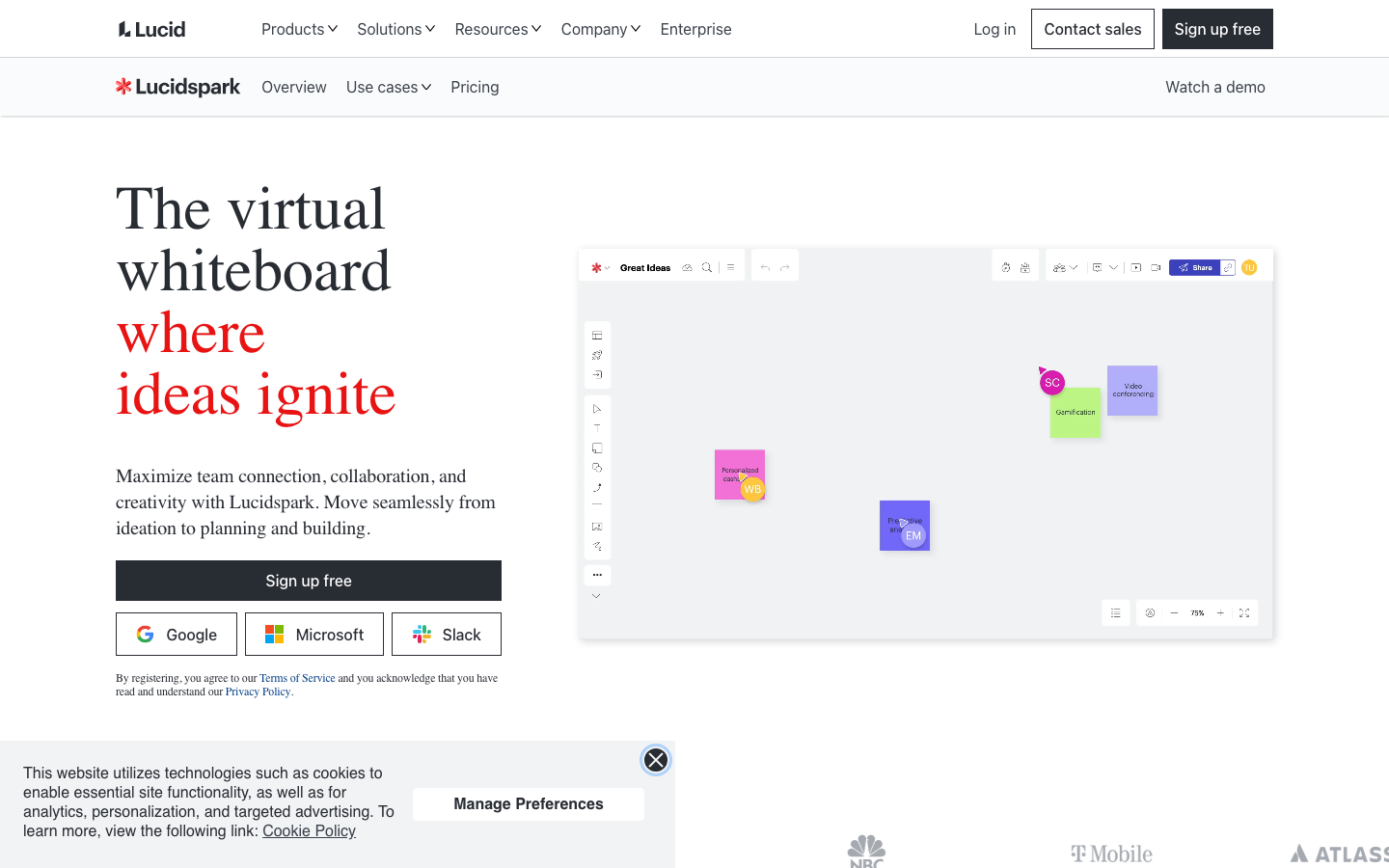Screen dimensions: 1389x868
Task: Click the undo arrow in whiteboard
Action: (765, 267)
